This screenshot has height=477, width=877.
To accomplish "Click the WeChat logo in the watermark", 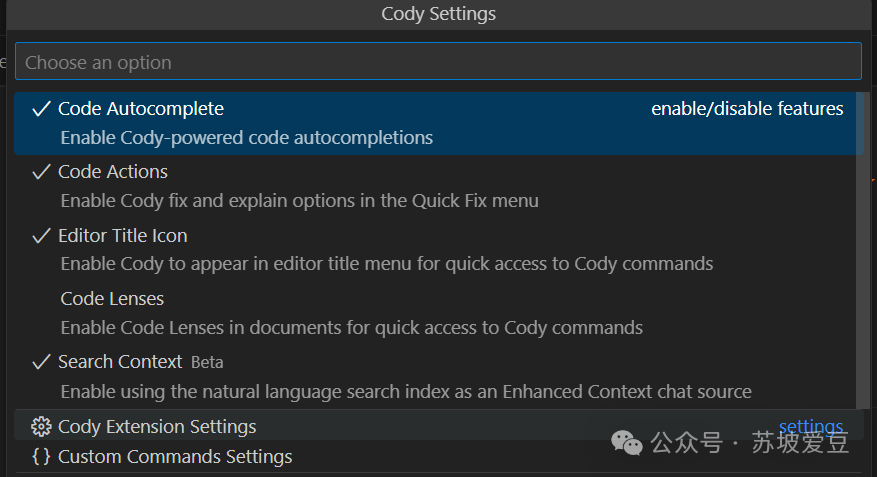I will click(628, 442).
